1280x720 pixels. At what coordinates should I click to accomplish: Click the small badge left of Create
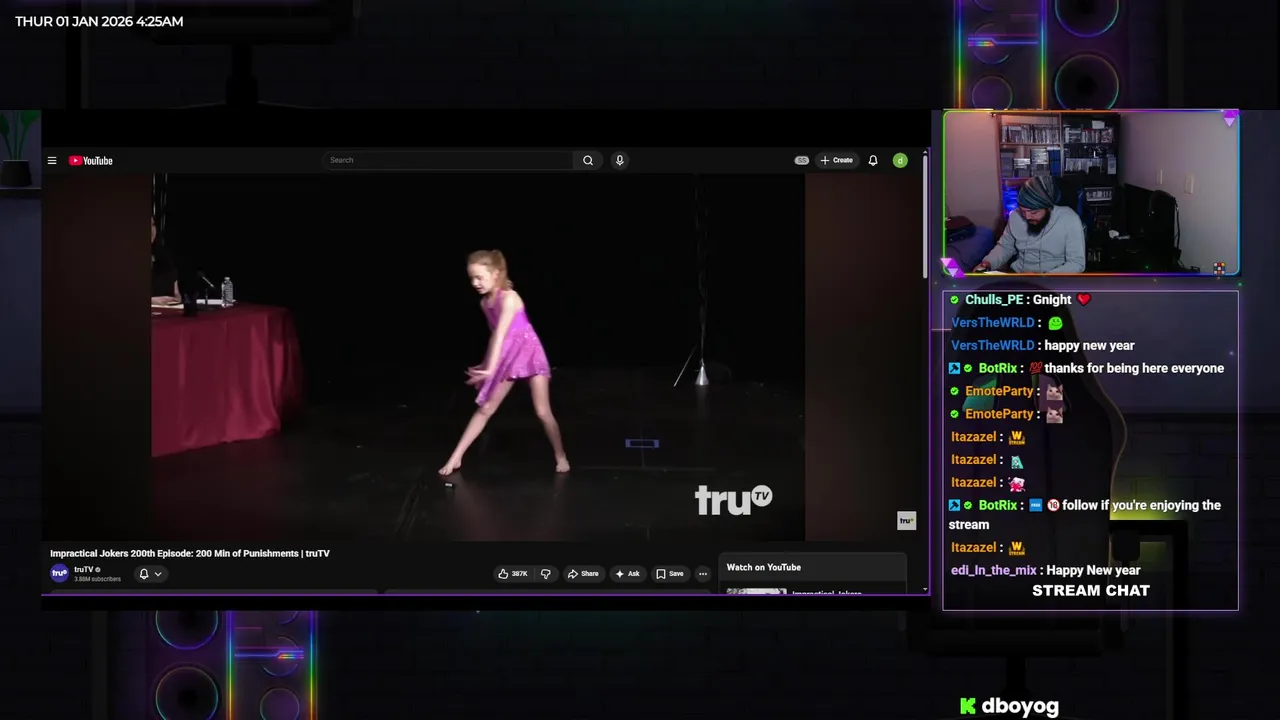click(801, 160)
